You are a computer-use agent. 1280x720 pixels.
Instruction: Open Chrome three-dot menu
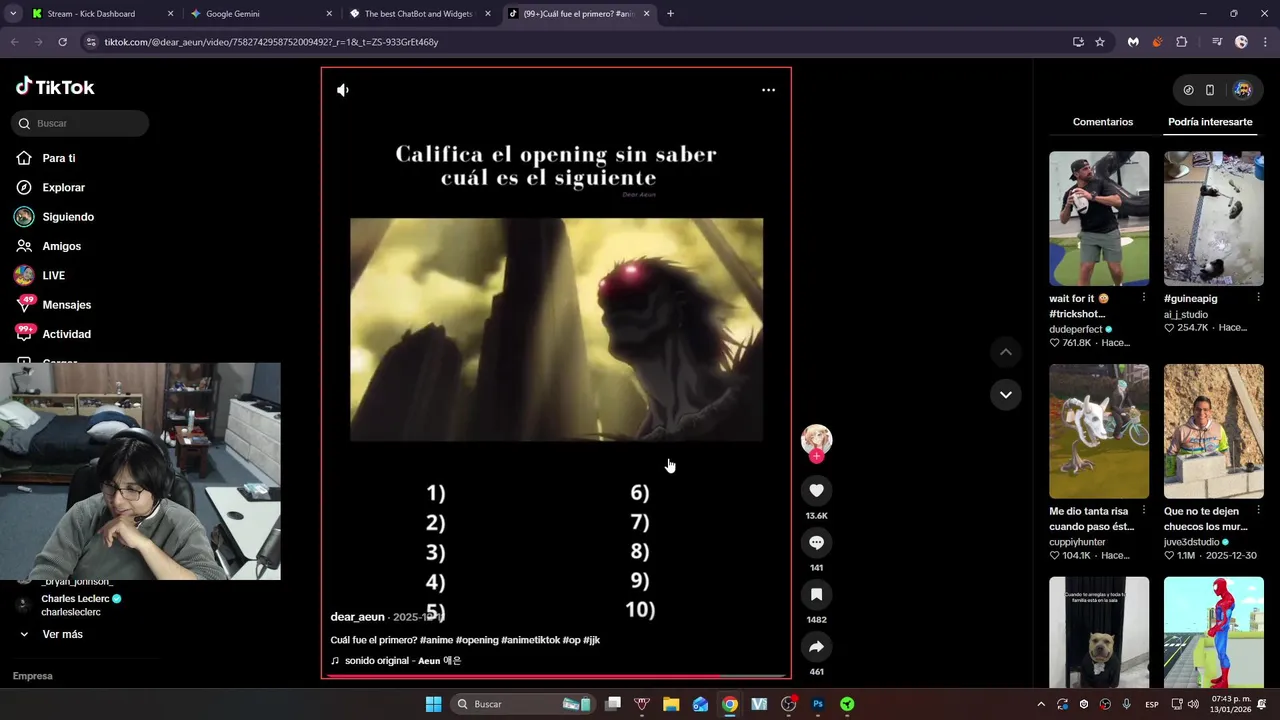(1266, 42)
